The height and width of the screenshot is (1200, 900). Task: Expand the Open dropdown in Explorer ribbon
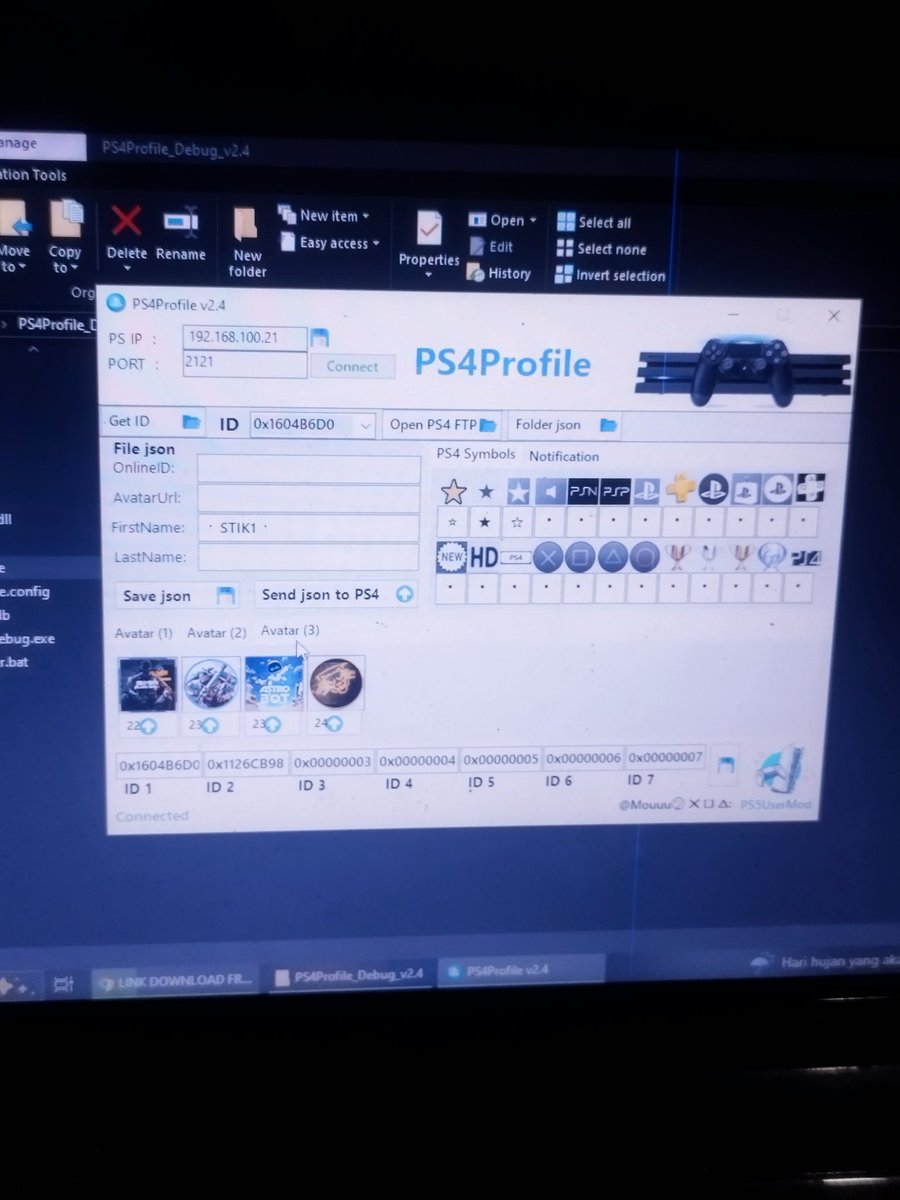click(503, 220)
